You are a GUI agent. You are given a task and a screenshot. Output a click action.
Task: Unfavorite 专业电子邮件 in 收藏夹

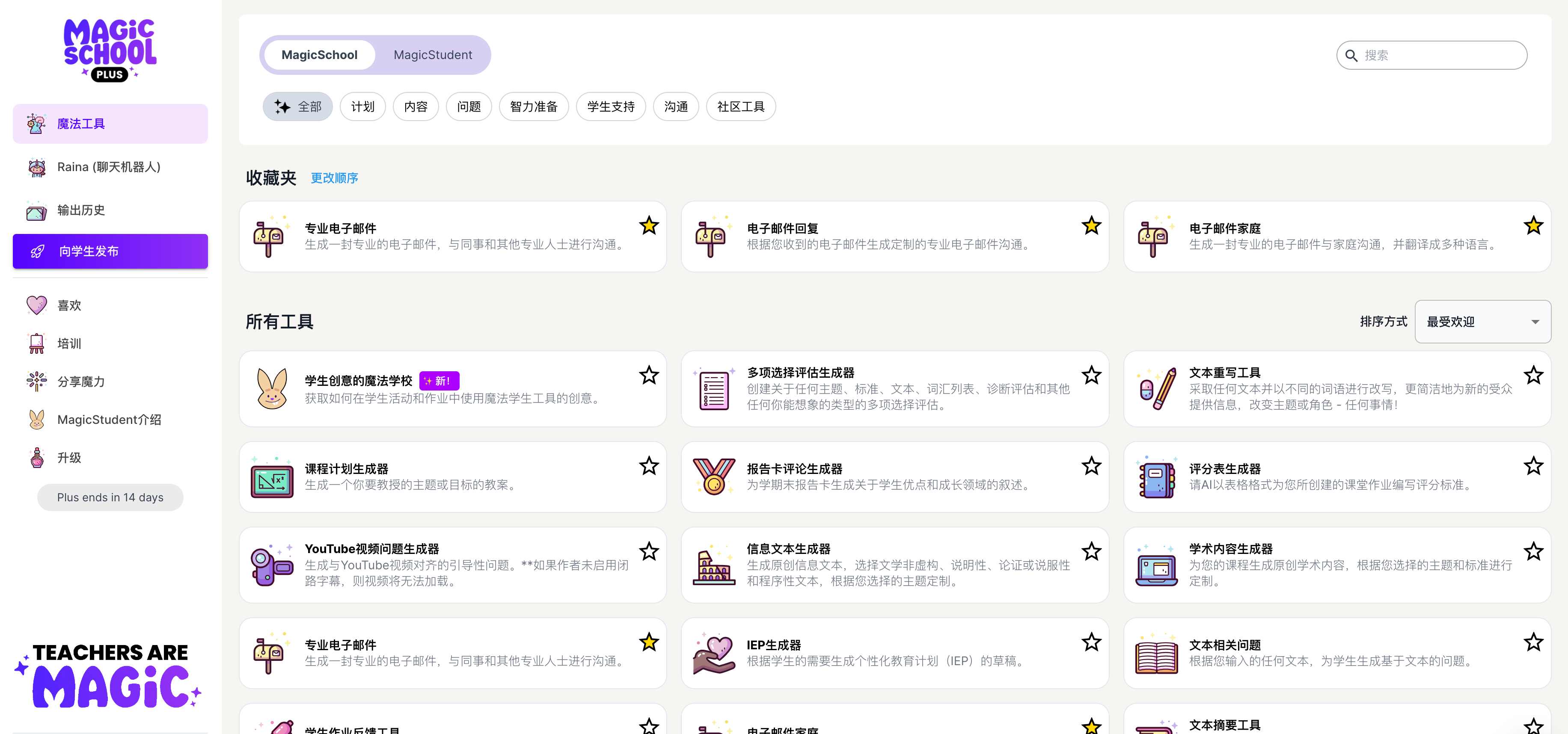click(649, 226)
